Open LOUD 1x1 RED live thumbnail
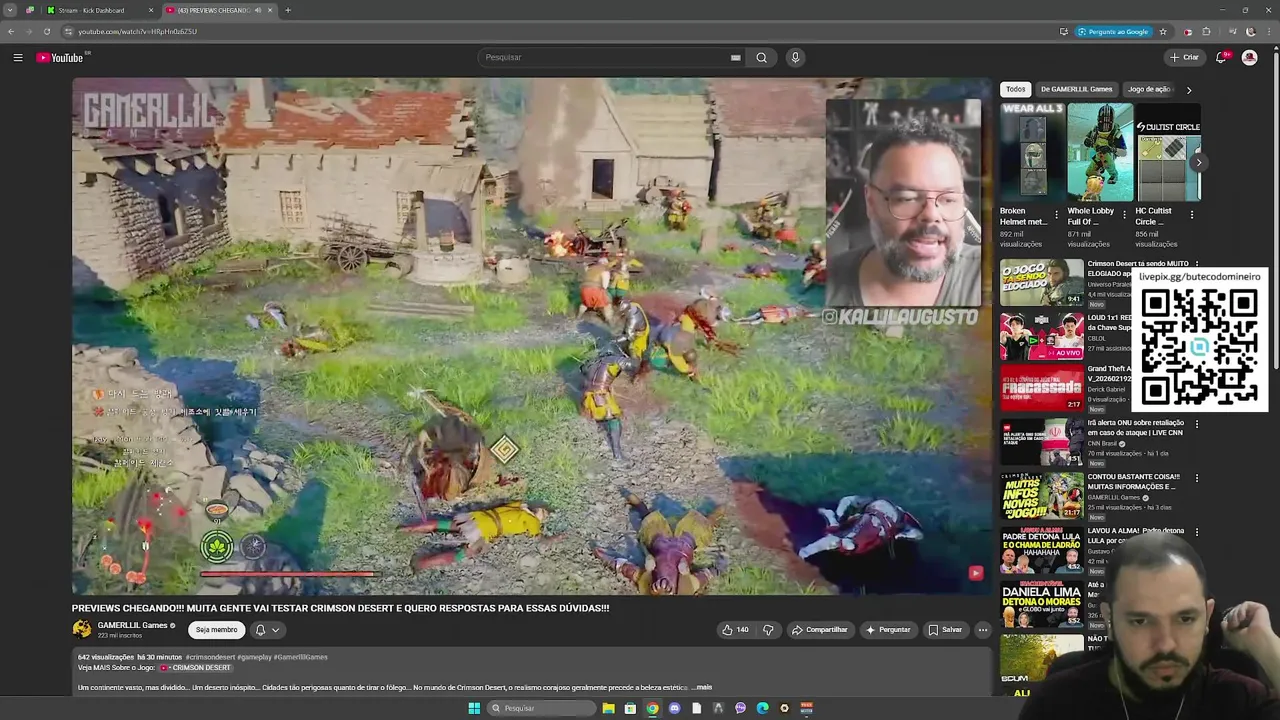Image resolution: width=1280 pixels, height=720 pixels. 1042,336
